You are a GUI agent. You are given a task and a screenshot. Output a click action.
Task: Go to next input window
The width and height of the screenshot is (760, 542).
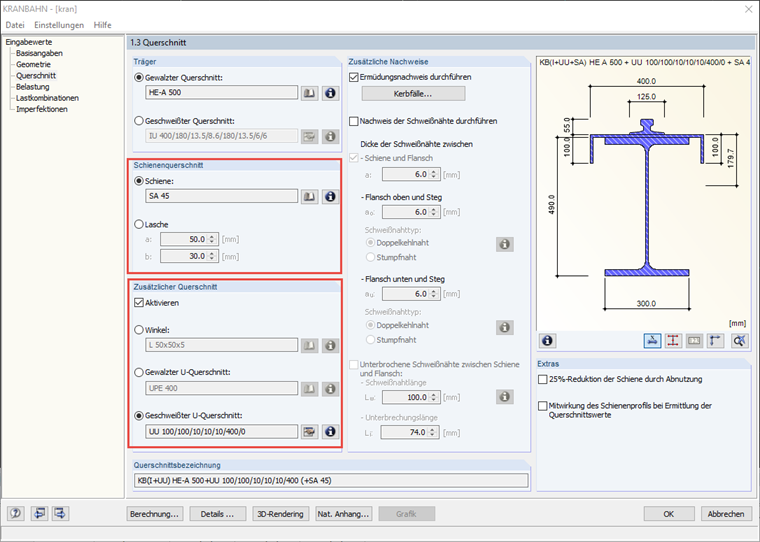point(61,513)
